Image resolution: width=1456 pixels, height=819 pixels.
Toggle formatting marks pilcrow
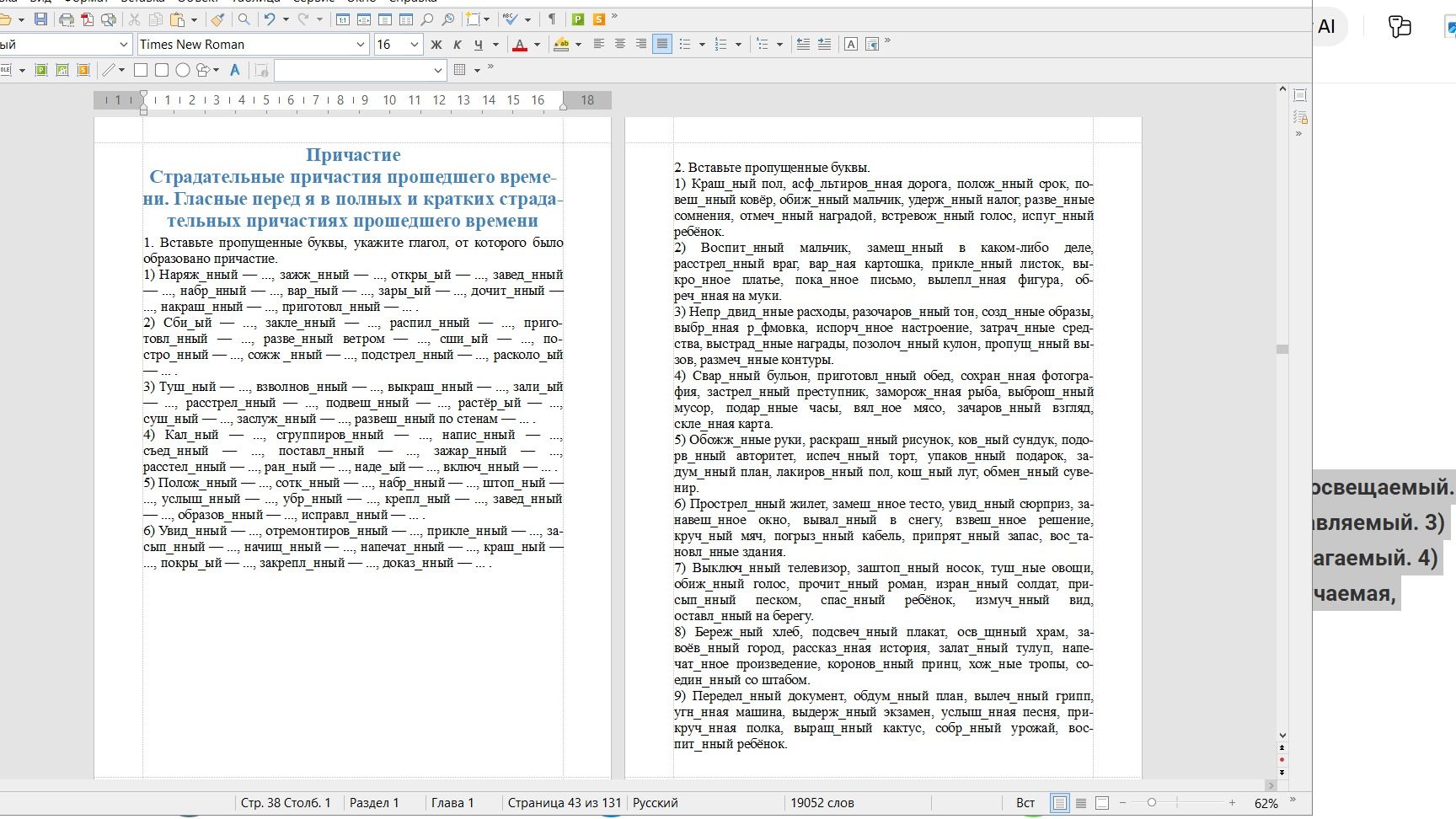[x=552, y=19]
